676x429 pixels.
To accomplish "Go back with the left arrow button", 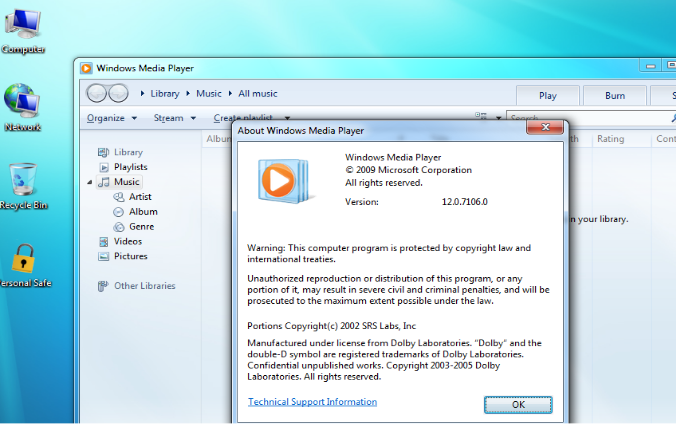I will [97, 93].
